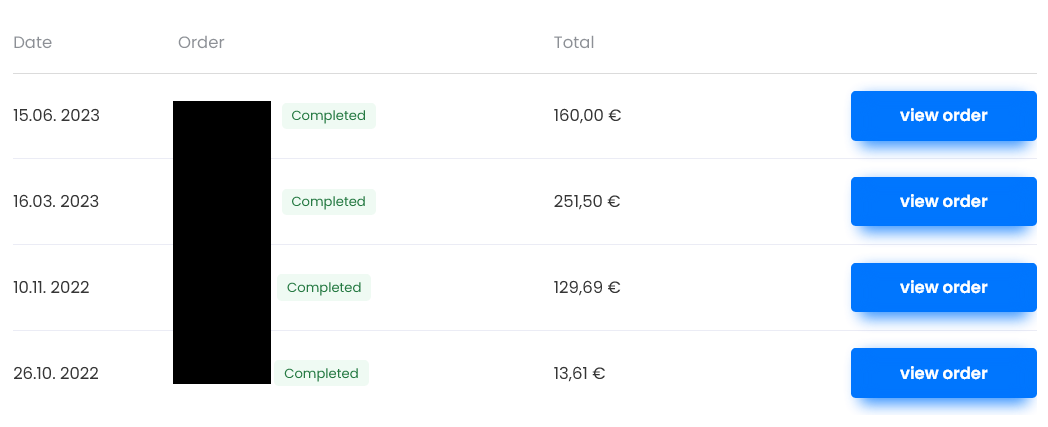Open view order for the 13,61 € purchase

coord(943,373)
